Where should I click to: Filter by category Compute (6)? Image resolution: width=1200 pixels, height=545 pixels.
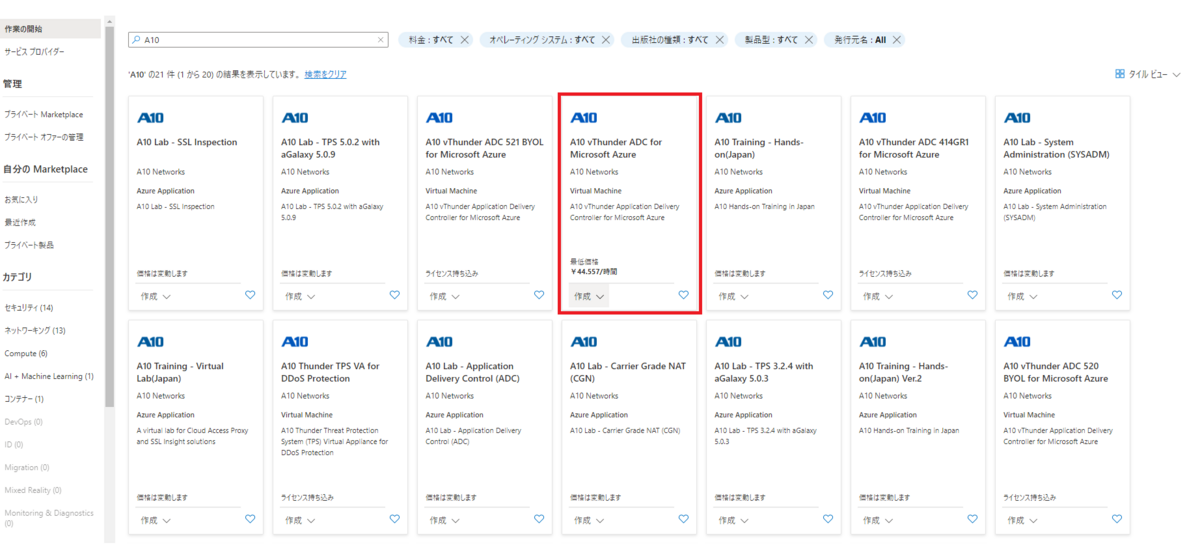[26, 354]
